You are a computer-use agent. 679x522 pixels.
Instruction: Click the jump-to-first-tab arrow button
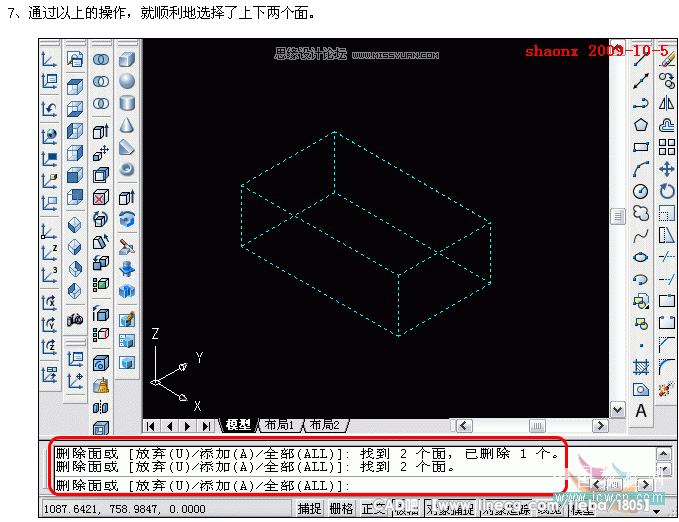click(x=153, y=426)
